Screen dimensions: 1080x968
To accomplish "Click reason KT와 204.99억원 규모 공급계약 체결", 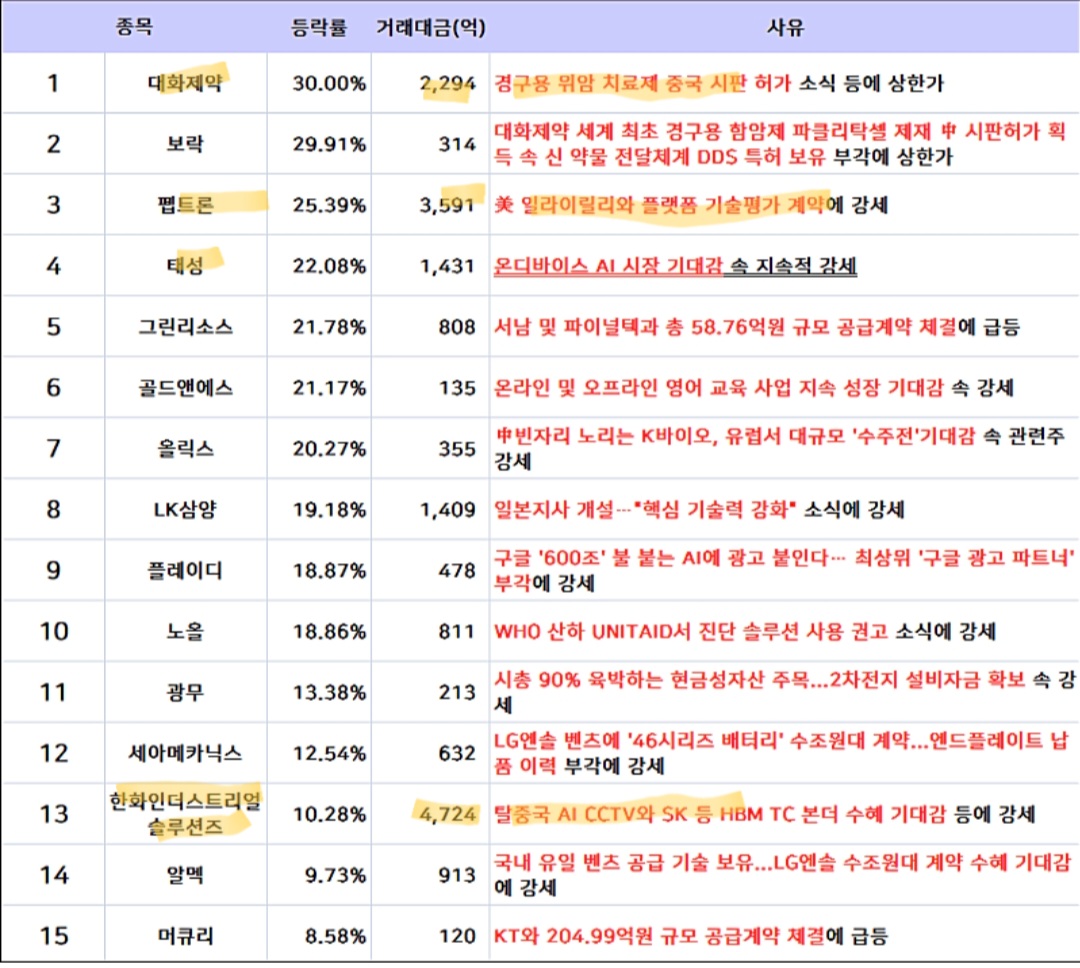I will 659,936.
